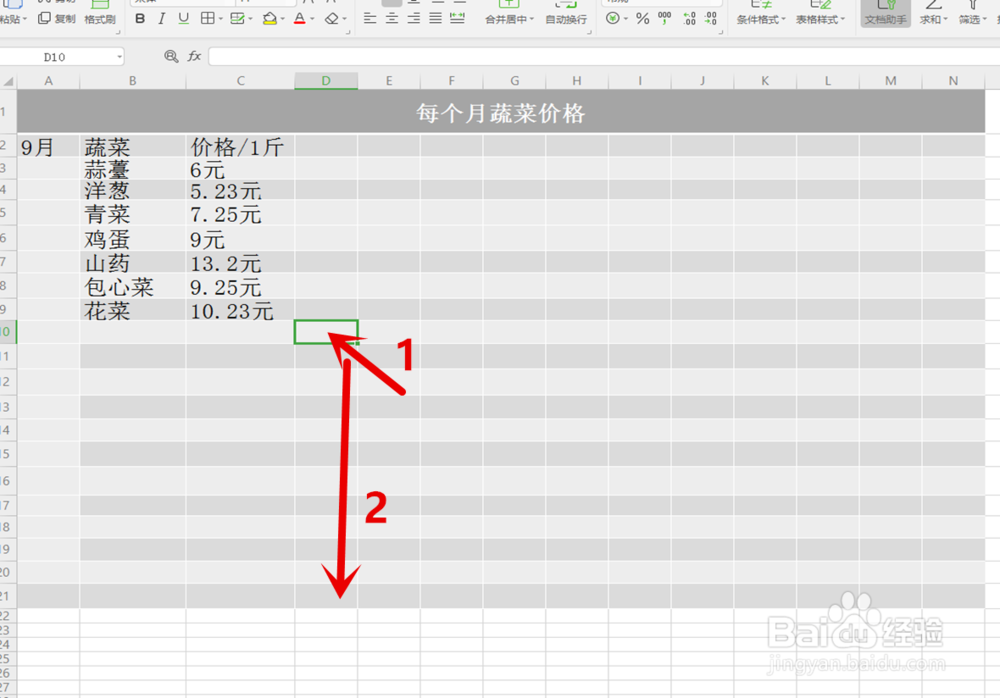Click the eraser clear icon

[x=332, y=19]
